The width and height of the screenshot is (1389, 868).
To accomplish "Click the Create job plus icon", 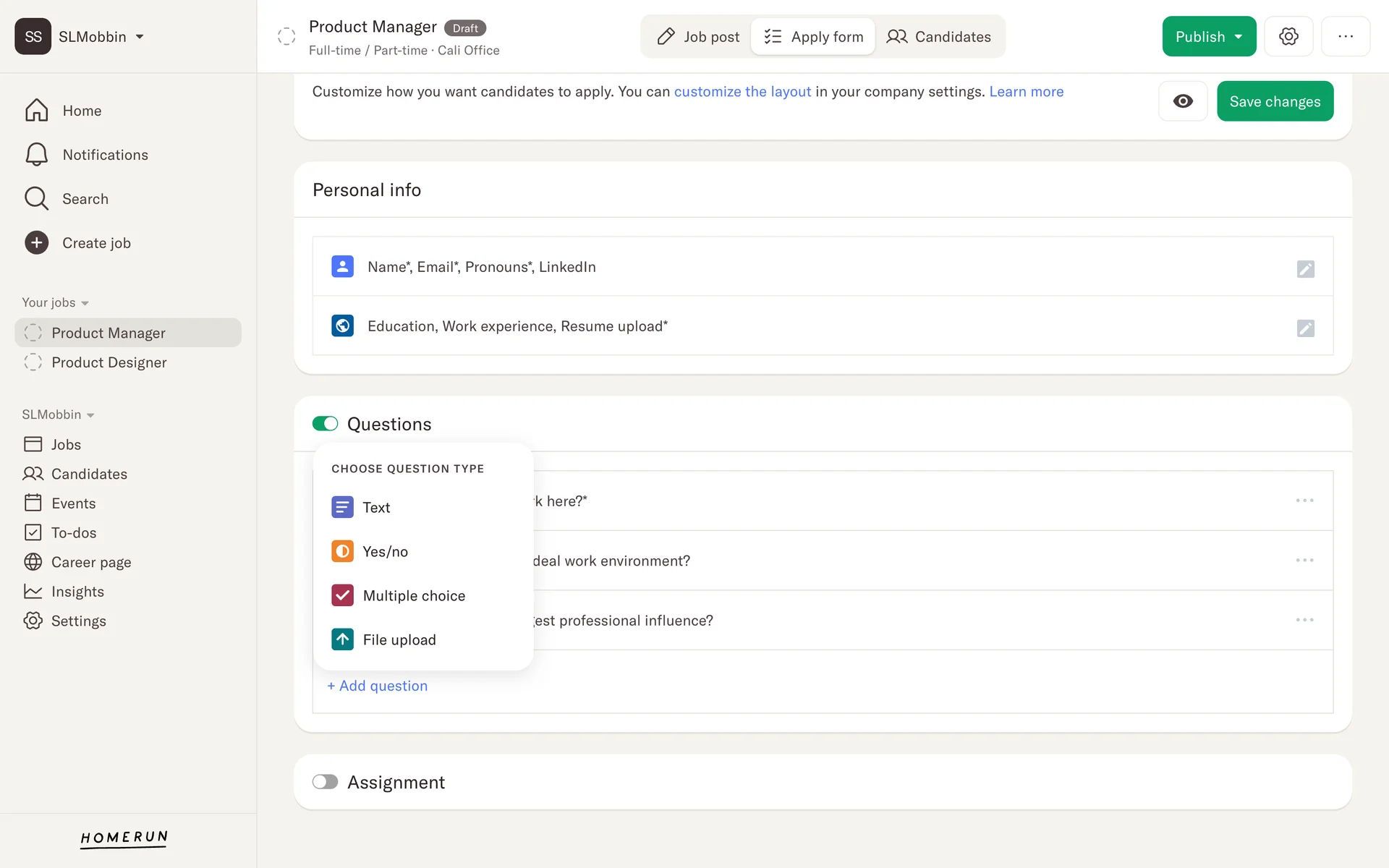I will 37,243.
